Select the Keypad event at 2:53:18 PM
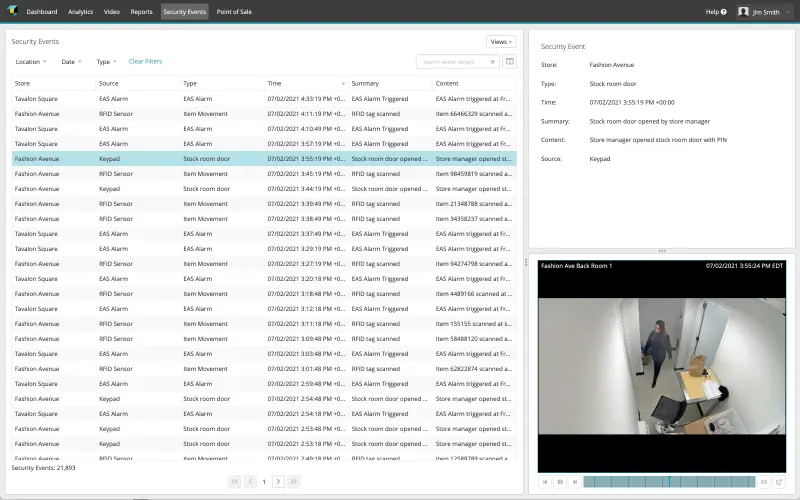Image resolution: width=800 pixels, height=500 pixels. [x=264, y=444]
